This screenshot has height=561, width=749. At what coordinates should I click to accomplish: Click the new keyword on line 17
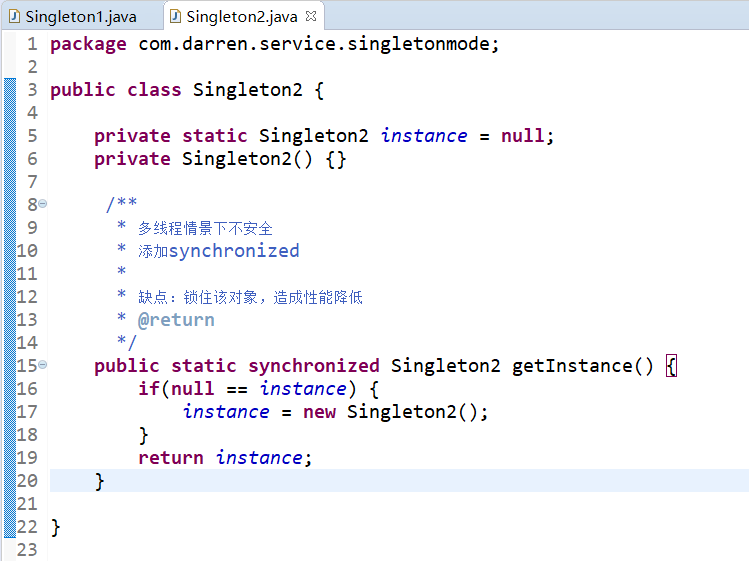click(320, 412)
